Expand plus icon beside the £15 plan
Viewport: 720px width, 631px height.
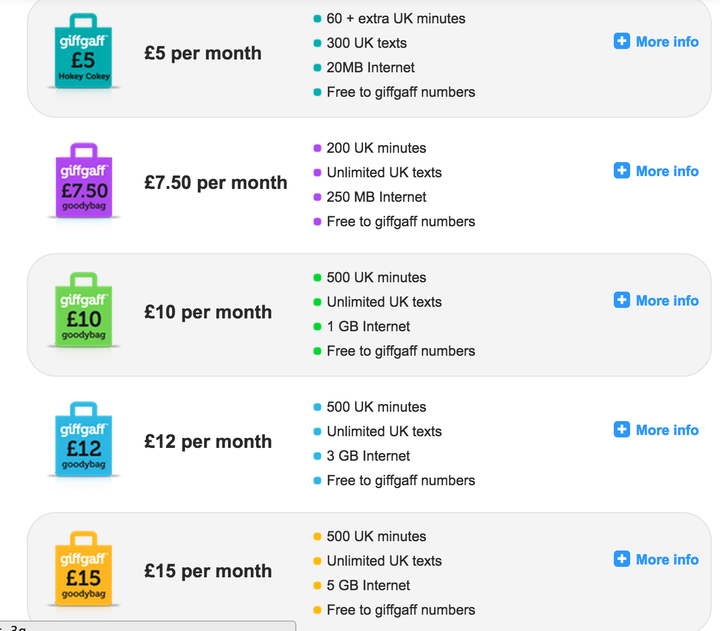point(622,559)
